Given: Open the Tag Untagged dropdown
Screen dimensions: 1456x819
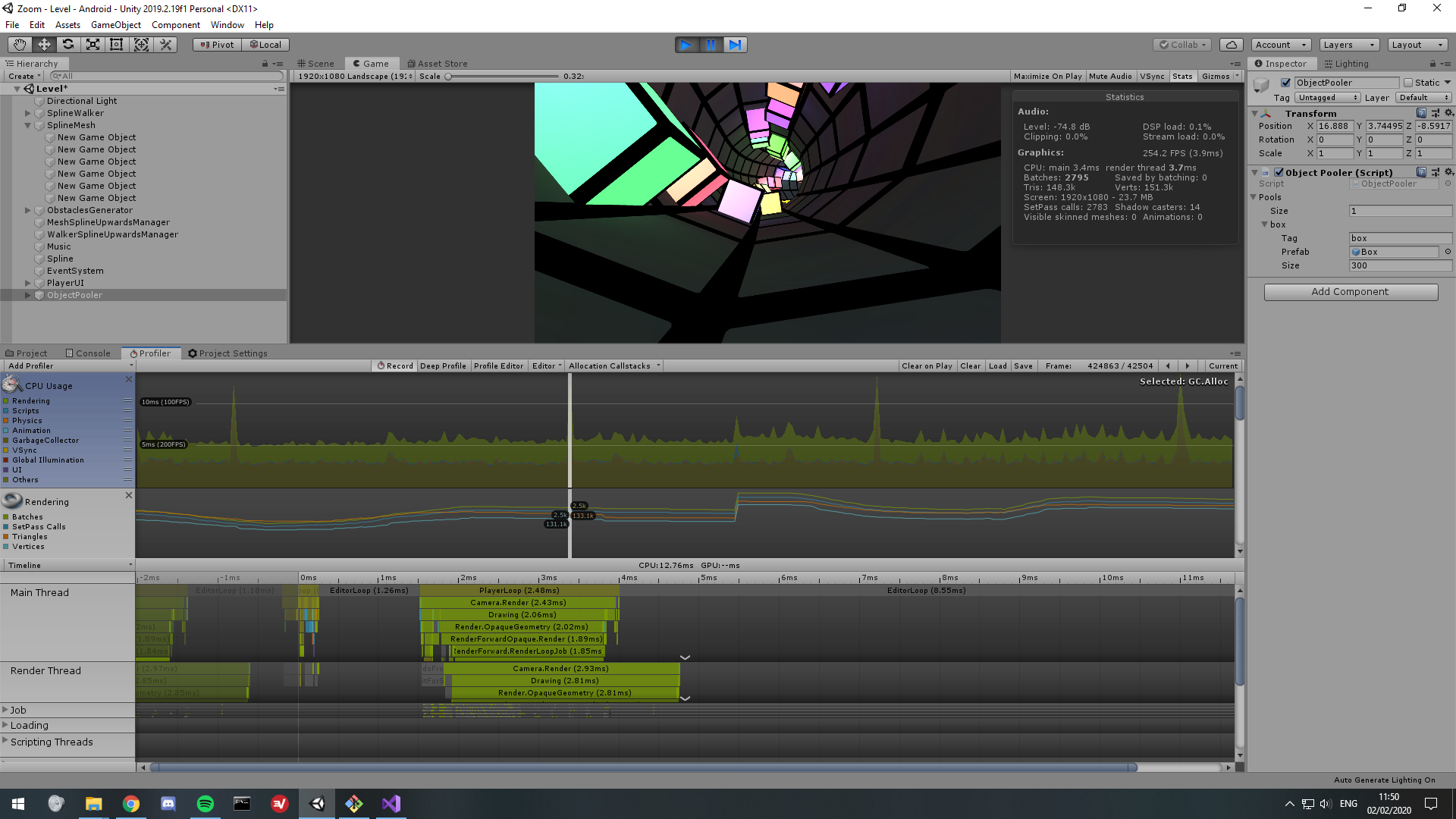Looking at the screenshot, I should pos(1328,97).
